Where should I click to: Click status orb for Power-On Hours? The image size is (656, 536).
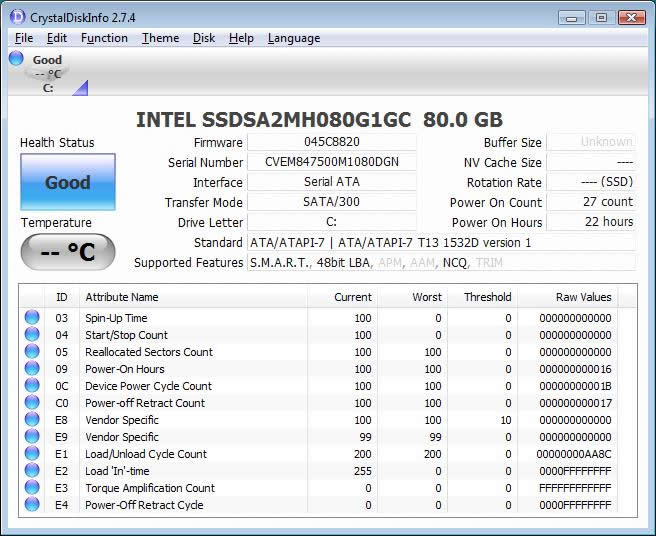point(32,369)
